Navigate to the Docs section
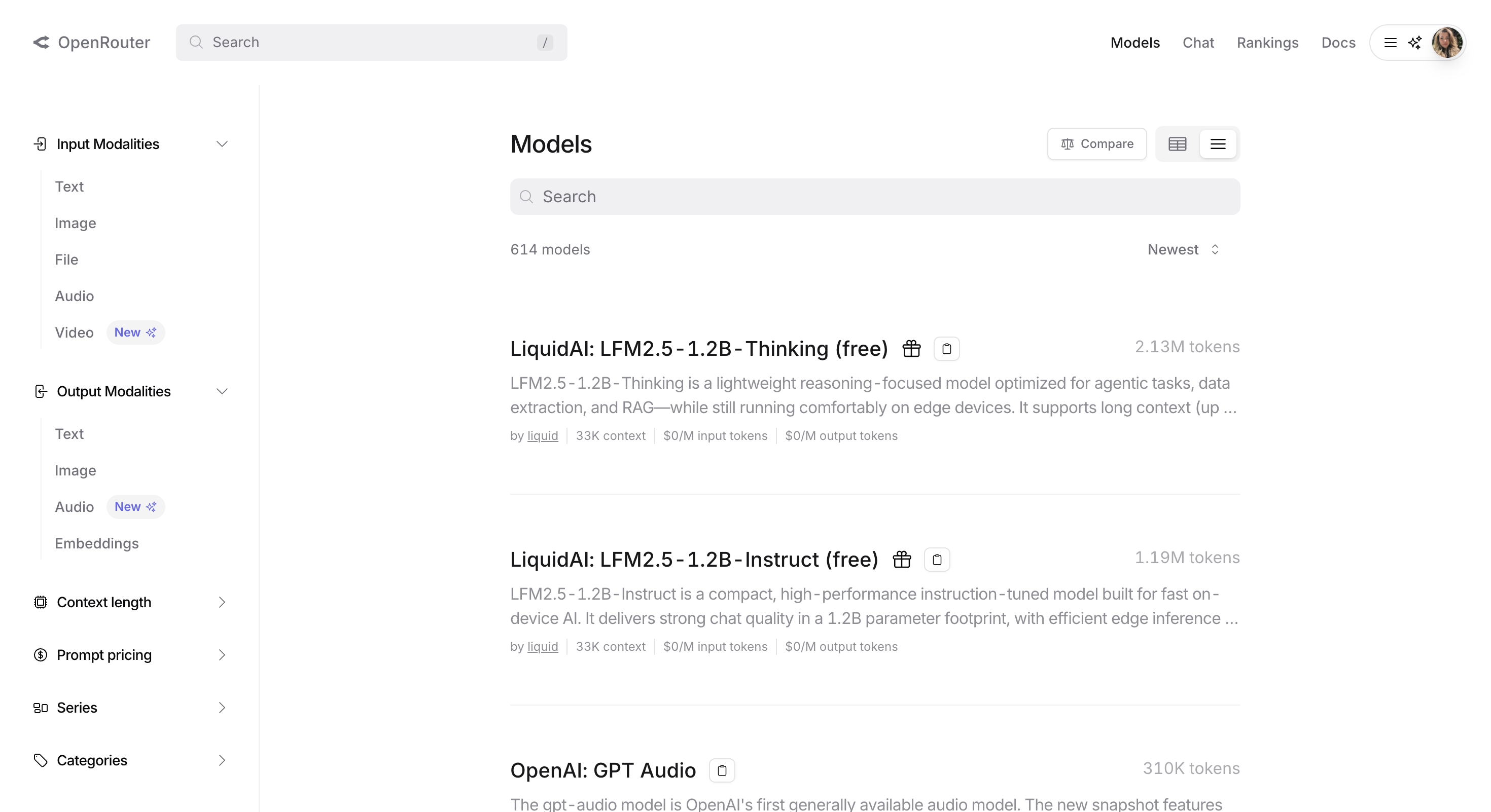Viewport: 1491px width, 812px height. click(1338, 42)
